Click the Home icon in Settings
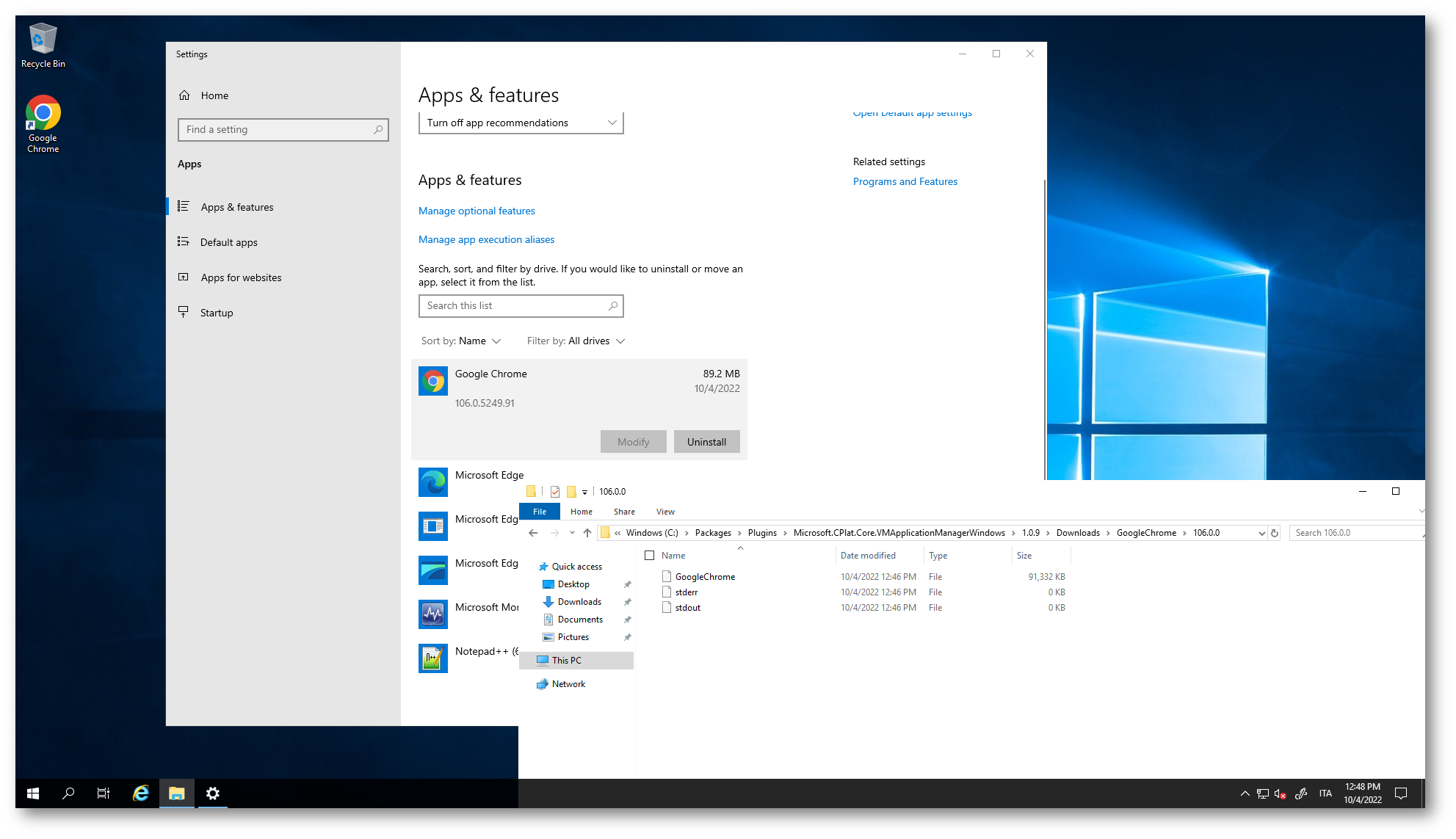Viewport: 1456px width, 839px height. (x=184, y=95)
